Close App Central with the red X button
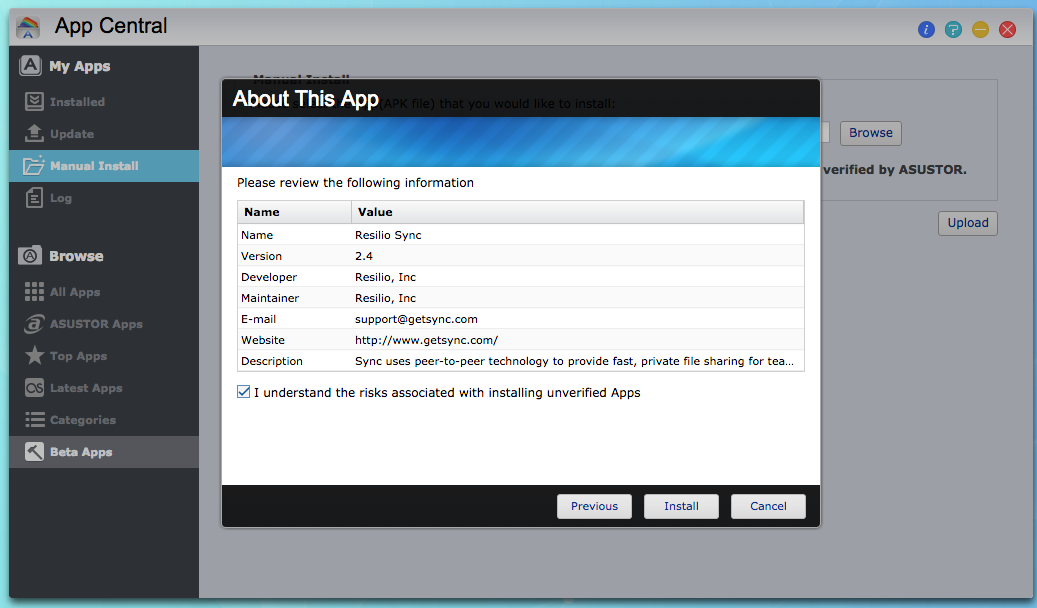 pyautogui.click(x=1007, y=29)
